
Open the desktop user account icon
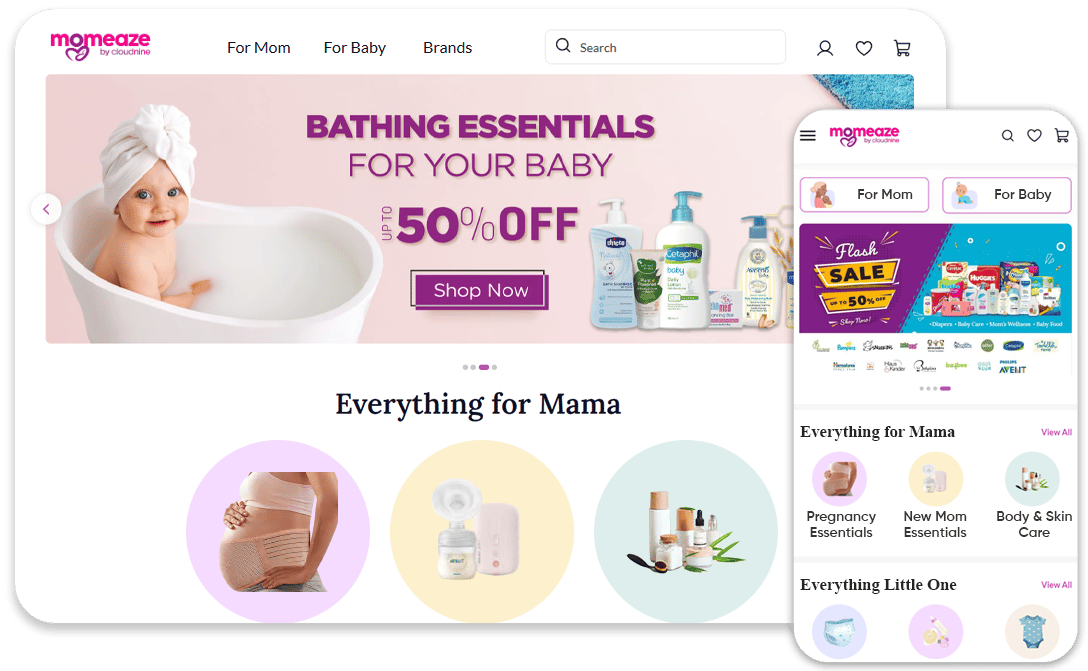pyautogui.click(x=824, y=48)
